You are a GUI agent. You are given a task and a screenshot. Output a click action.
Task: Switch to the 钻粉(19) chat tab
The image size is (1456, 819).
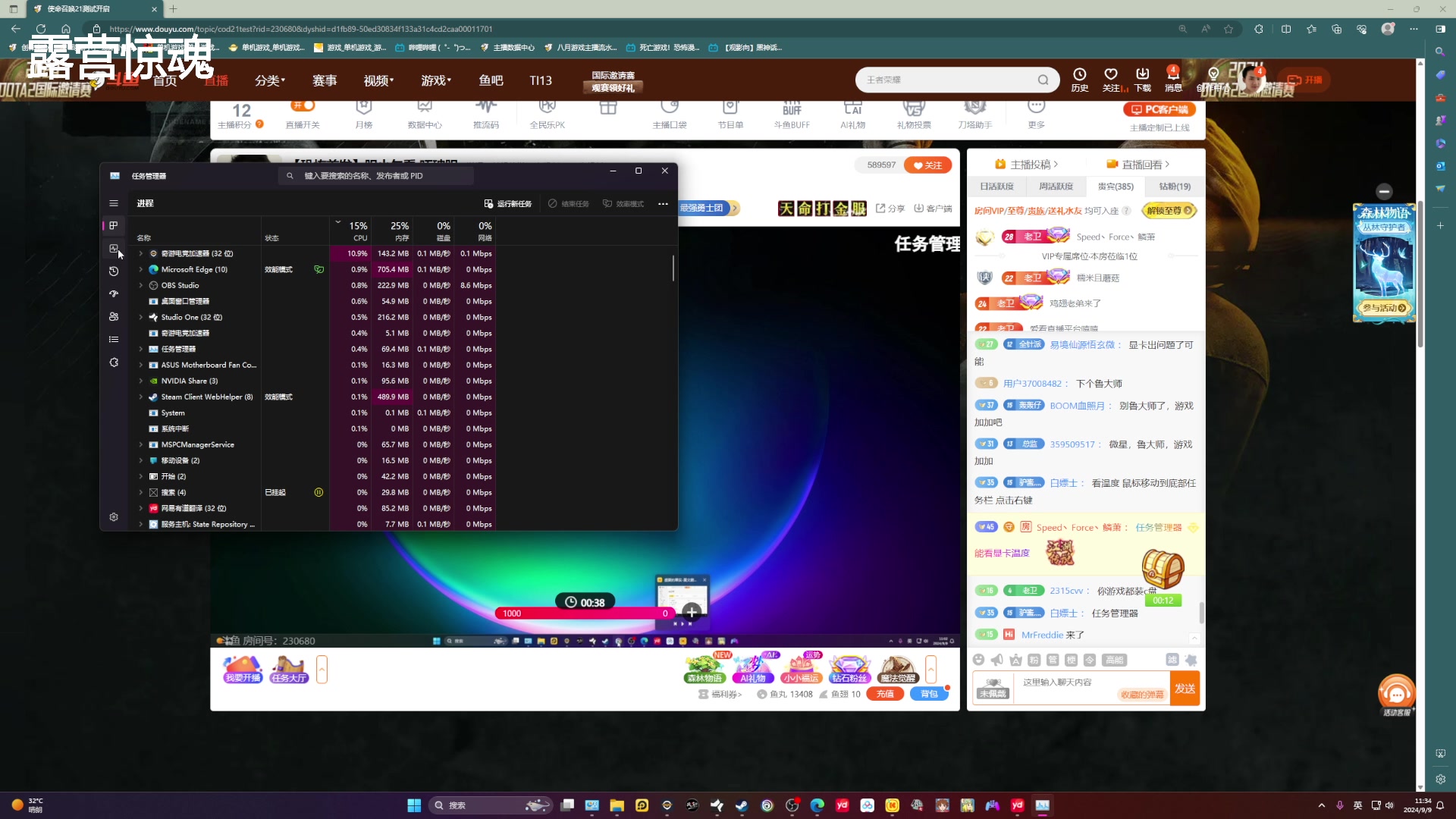point(1174,186)
